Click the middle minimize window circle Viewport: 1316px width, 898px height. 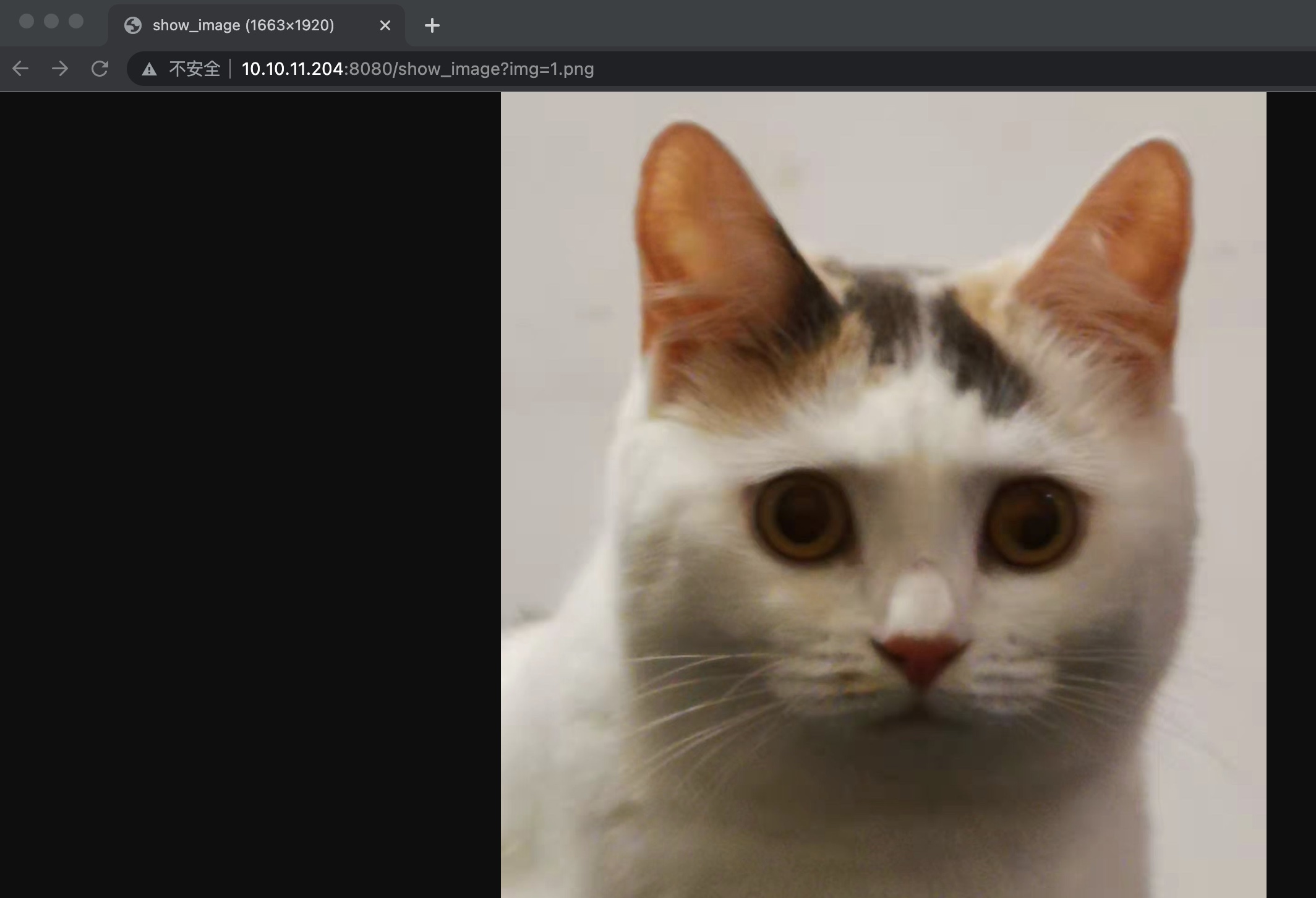tap(51, 22)
